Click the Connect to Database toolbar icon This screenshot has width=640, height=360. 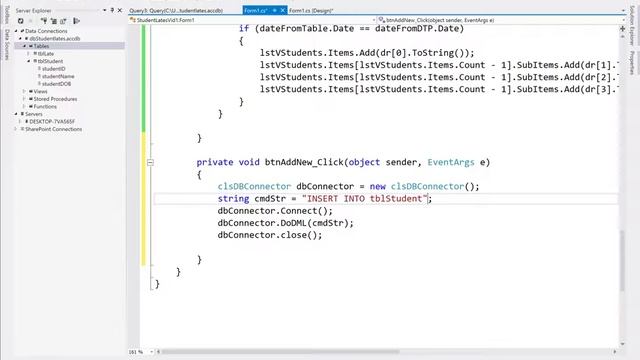44,21
